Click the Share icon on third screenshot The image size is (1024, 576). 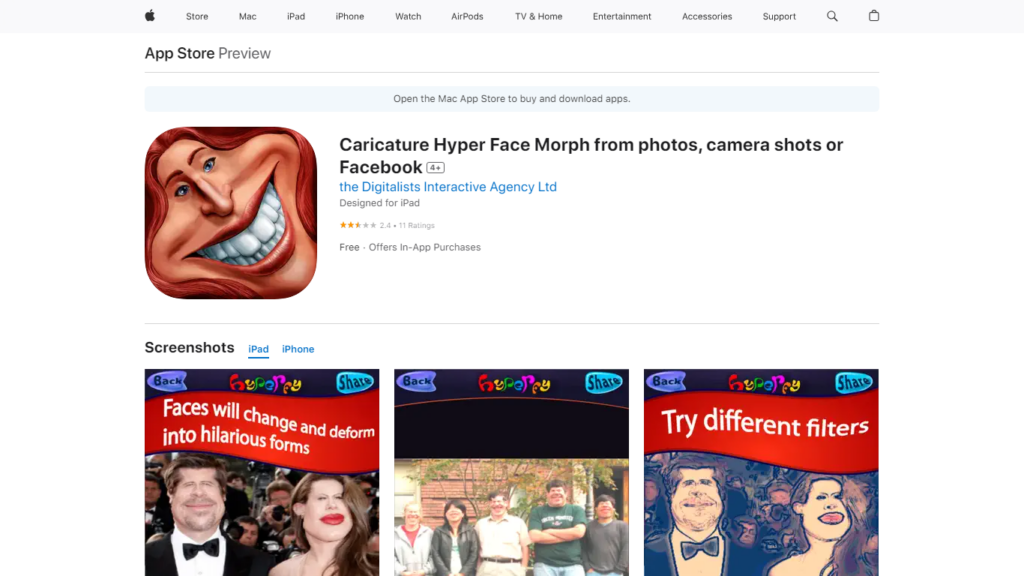tap(852, 381)
